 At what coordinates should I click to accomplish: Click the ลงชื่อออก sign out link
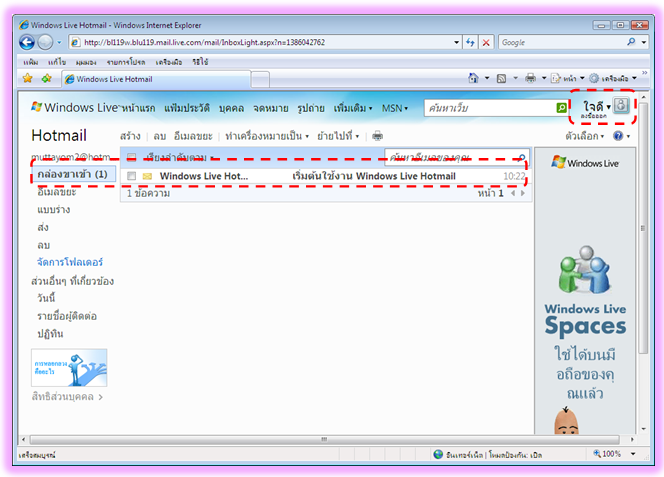(x=593, y=116)
